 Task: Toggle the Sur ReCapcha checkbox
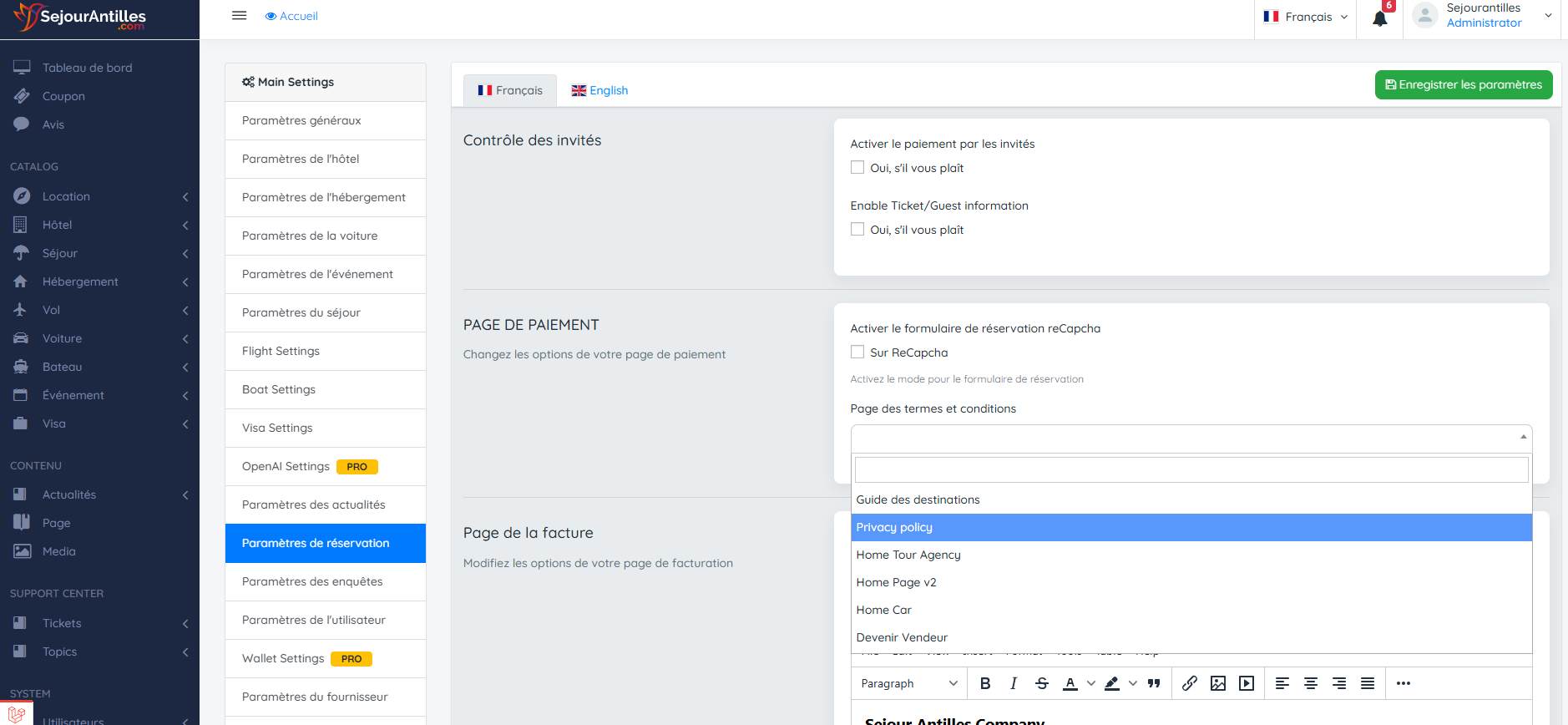(x=857, y=352)
